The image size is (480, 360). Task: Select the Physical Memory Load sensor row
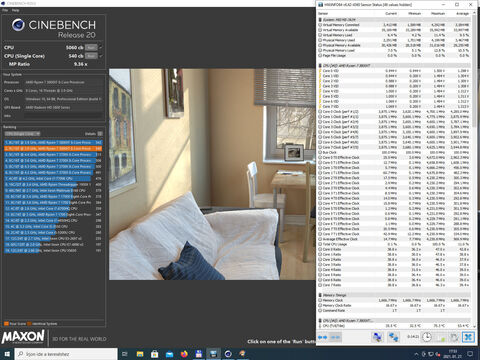(395, 50)
